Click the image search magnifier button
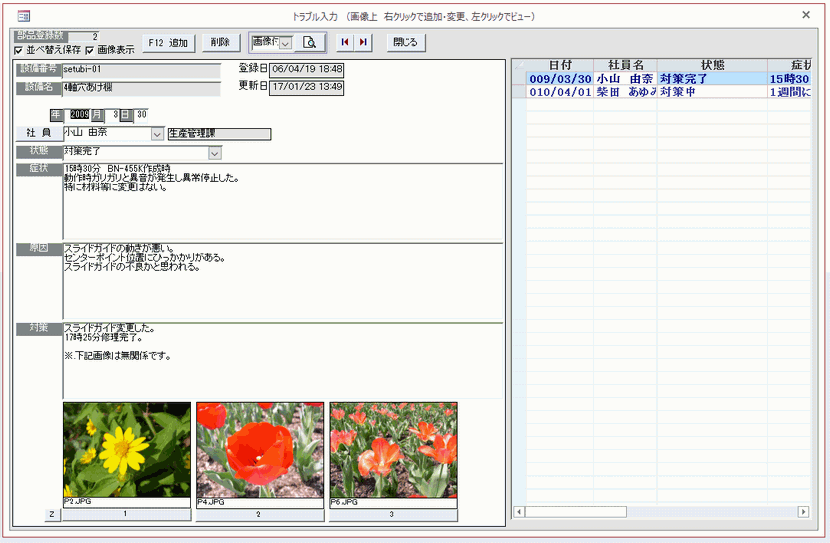Viewport: 830px width, 543px height. click(310, 42)
